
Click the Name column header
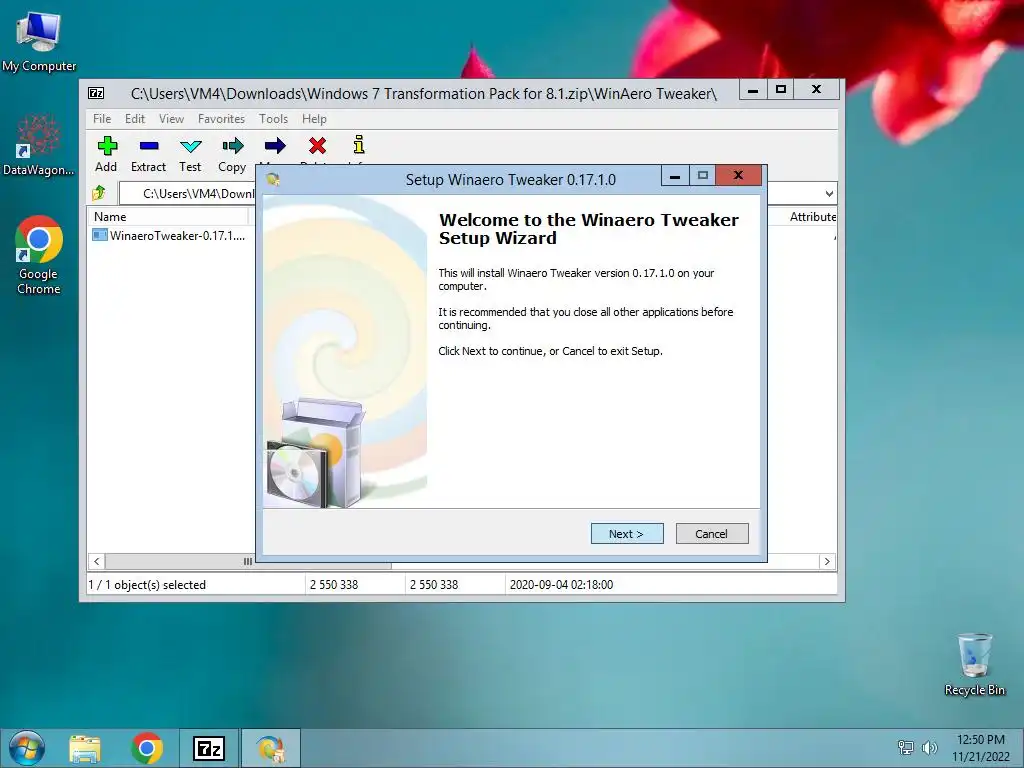point(168,217)
